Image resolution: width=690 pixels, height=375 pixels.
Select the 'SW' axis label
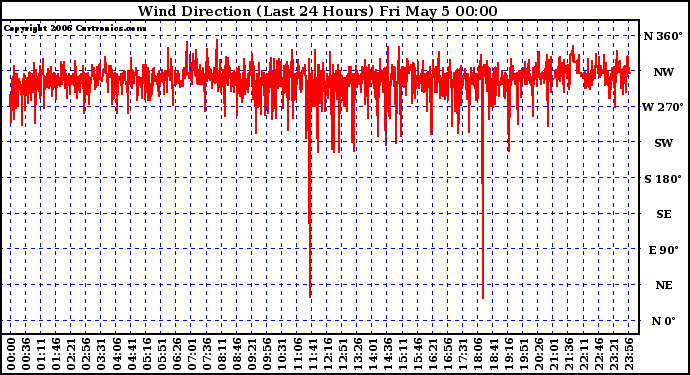tap(663, 143)
